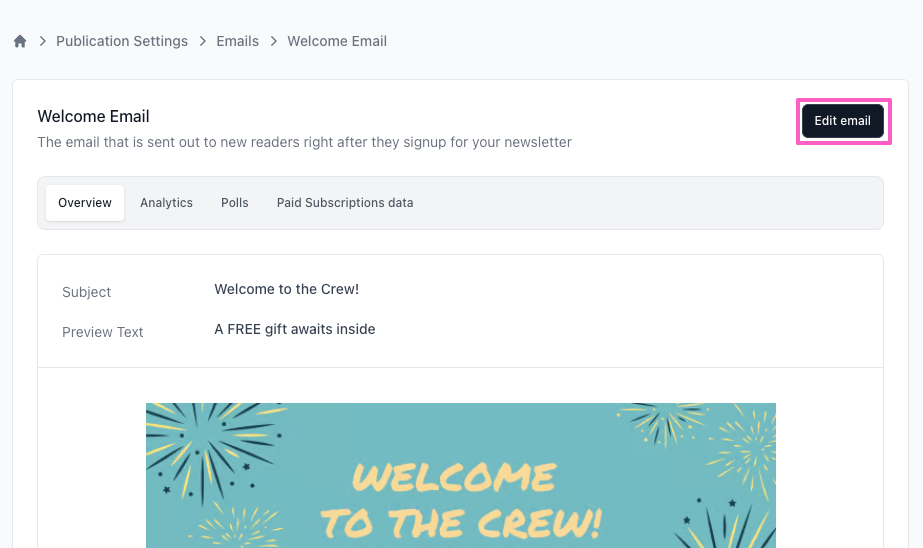Go to the Emails breadcrumb link
The width and height of the screenshot is (923, 548).
tap(238, 42)
